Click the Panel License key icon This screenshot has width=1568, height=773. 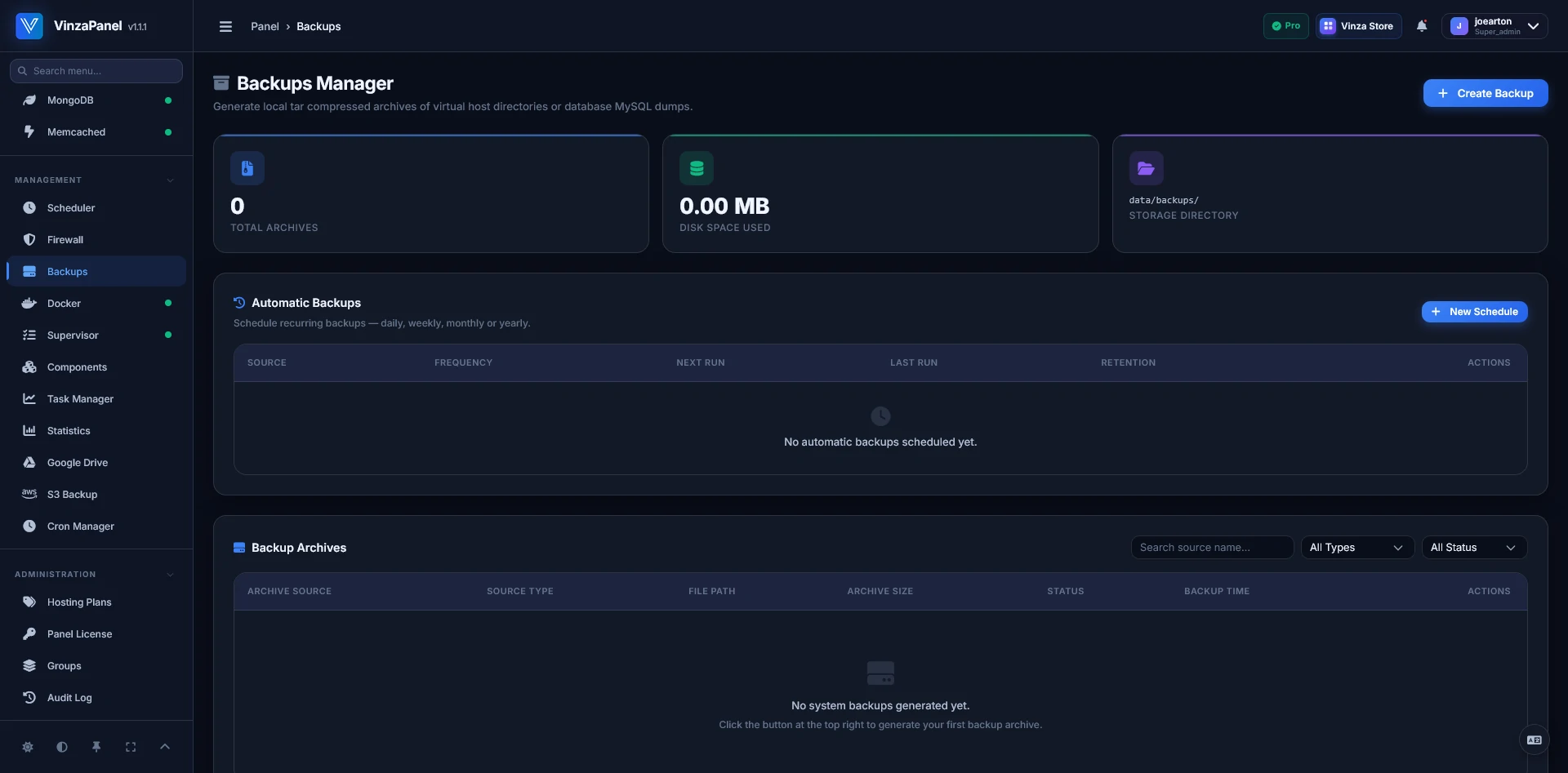click(x=29, y=634)
